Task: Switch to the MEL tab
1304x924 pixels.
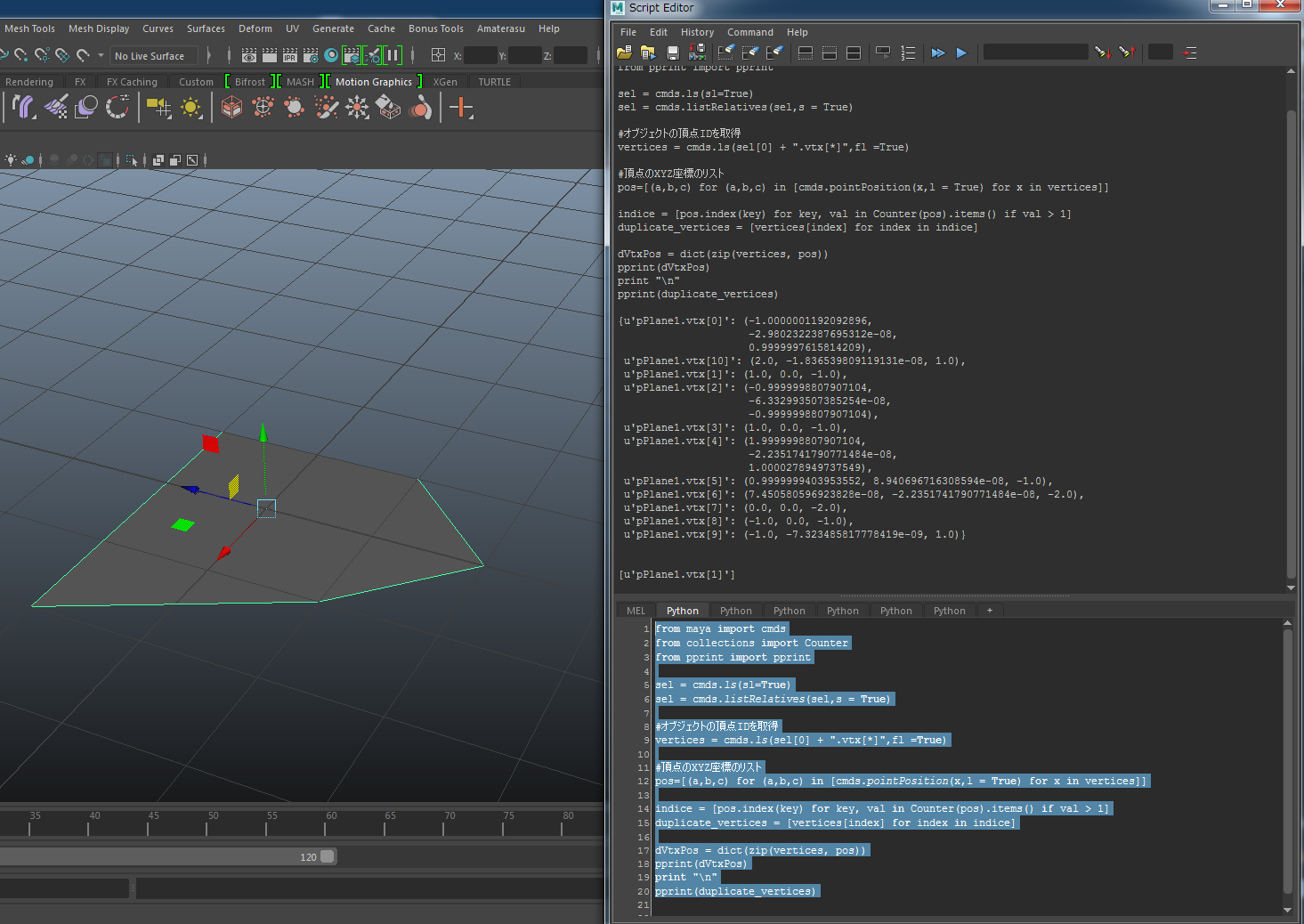Action: (636, 611)
